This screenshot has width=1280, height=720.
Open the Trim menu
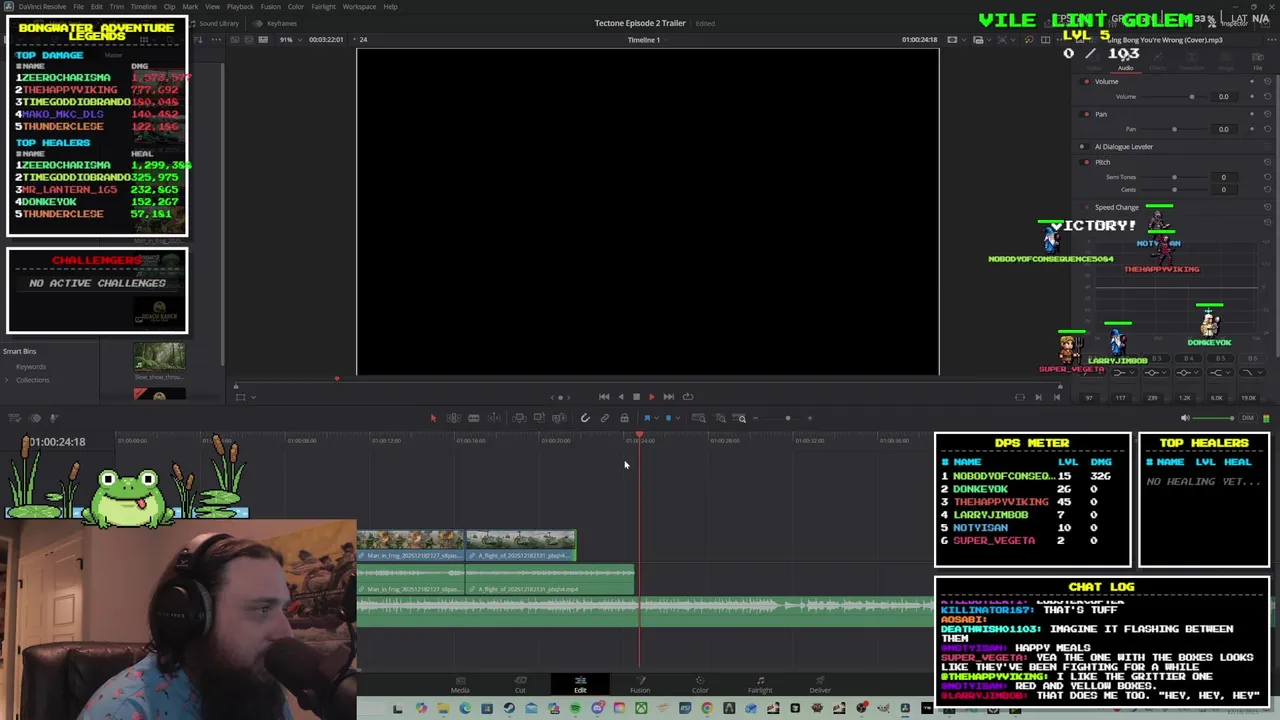[117, 6]
